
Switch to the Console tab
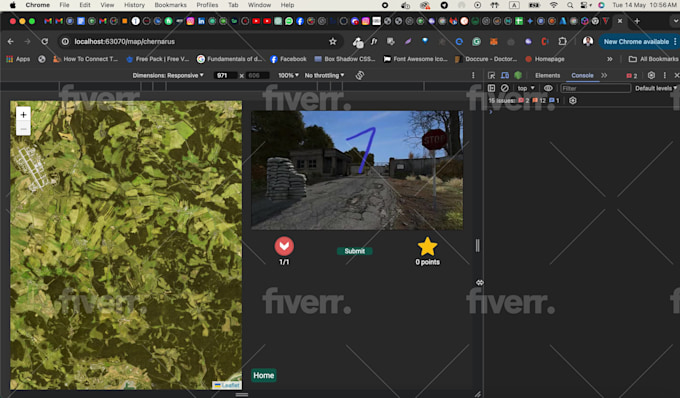pos(582,75)
